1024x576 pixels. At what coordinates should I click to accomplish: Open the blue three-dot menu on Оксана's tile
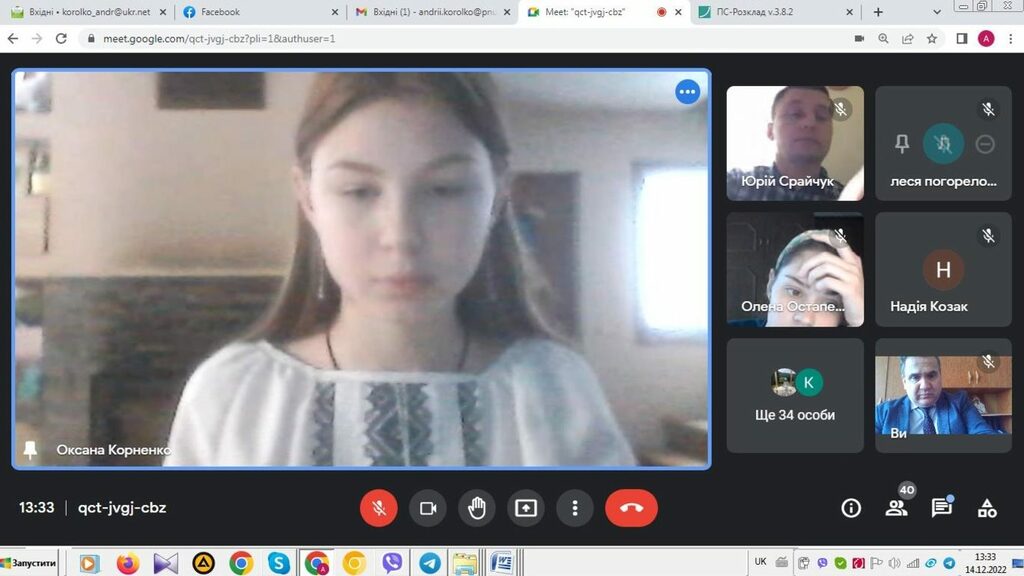[x=687, y=92]
